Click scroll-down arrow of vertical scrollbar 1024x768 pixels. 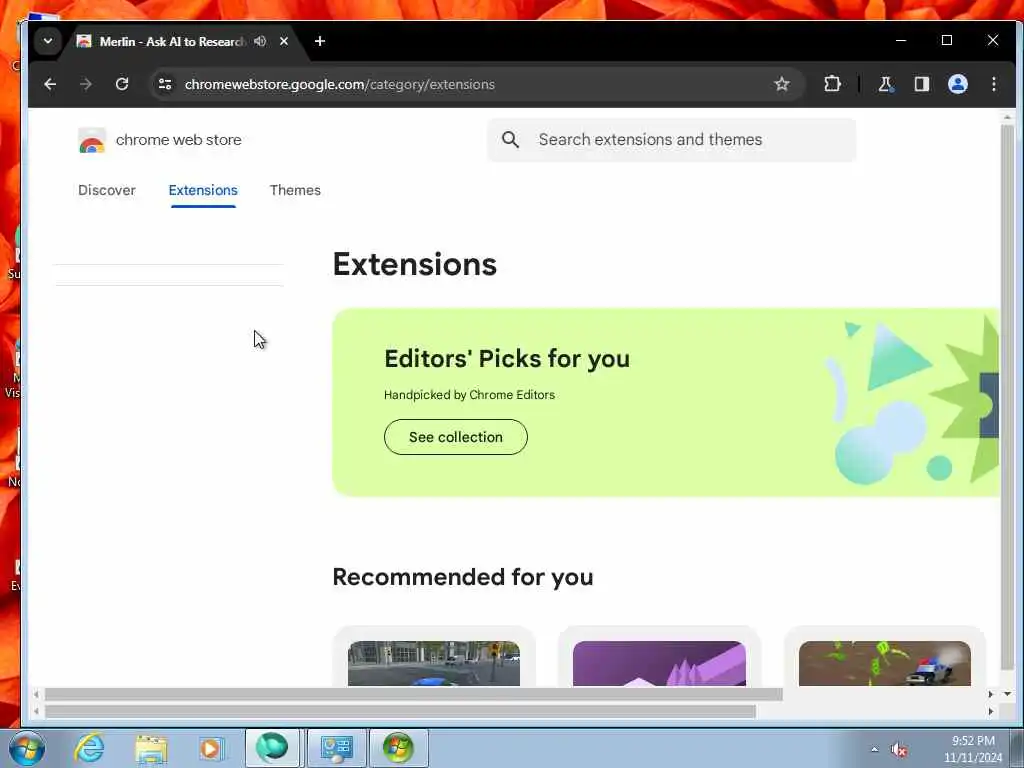(1007, 694)
